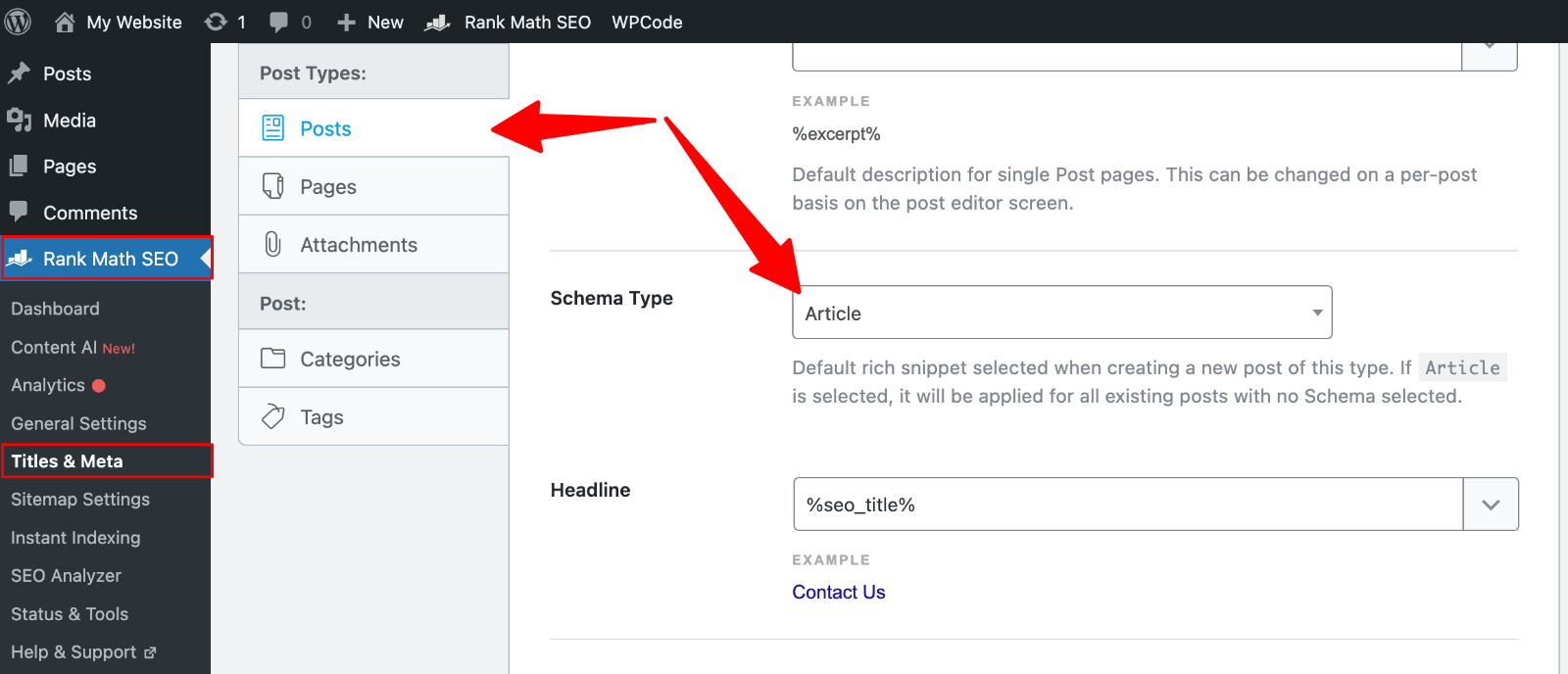Open Rank Math Dashboard submenu
The width and height of the screenshot is (1568, 674).
[x=55, y=309]
